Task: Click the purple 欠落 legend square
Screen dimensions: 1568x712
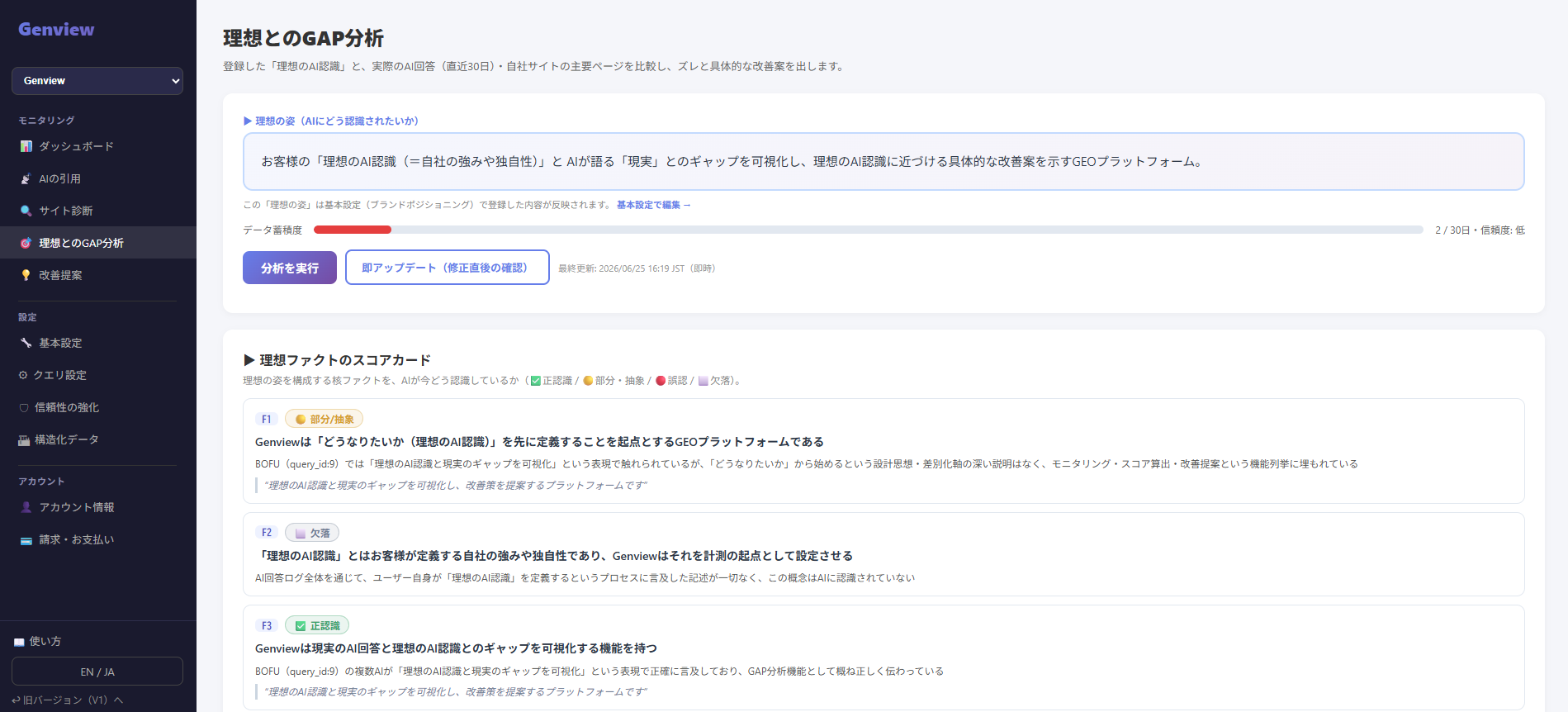Action: pos(703,381)
